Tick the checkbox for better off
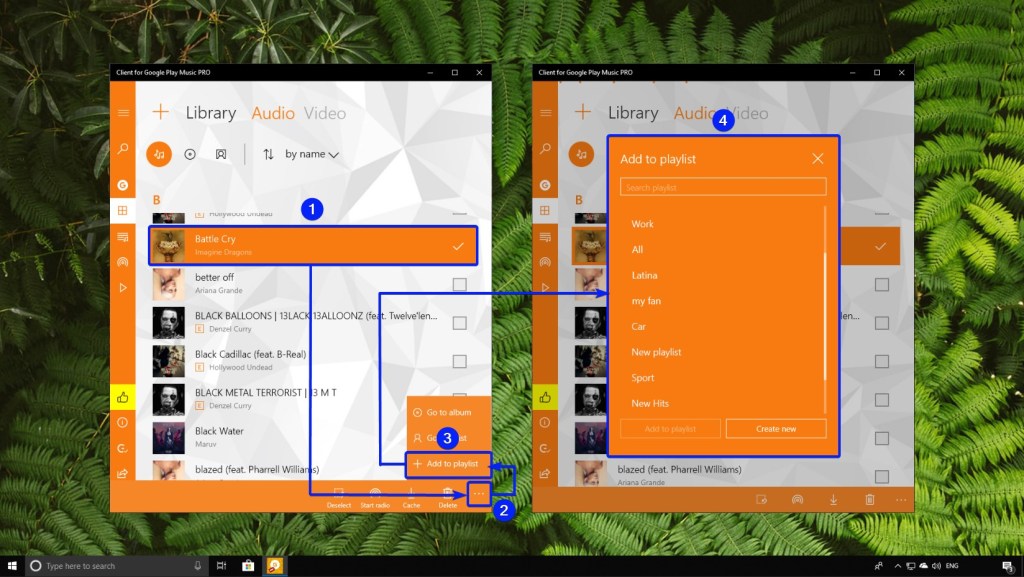Viewport: 1024px width, 577px height. [459, 285]
